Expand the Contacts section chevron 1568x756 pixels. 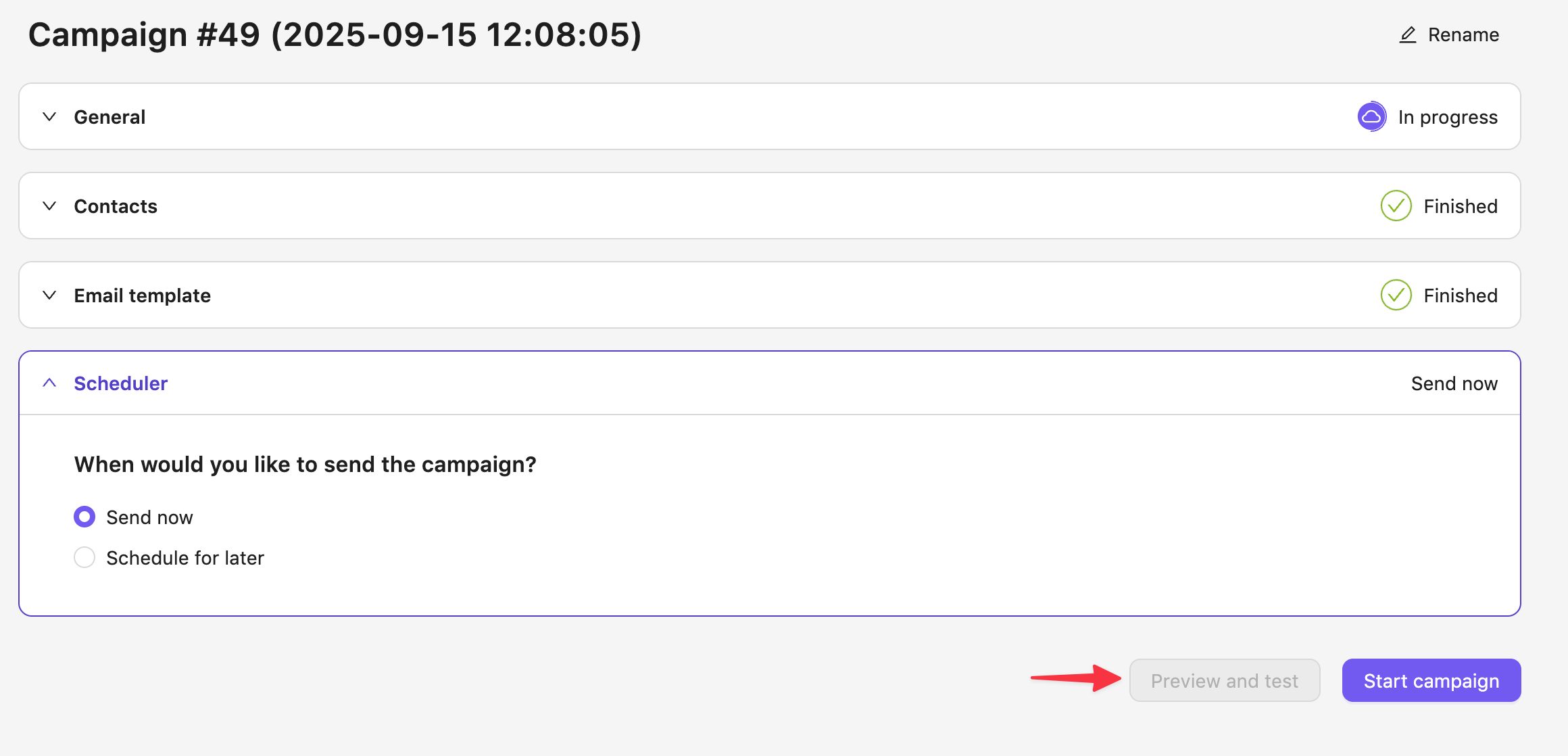tap(49, 206)
